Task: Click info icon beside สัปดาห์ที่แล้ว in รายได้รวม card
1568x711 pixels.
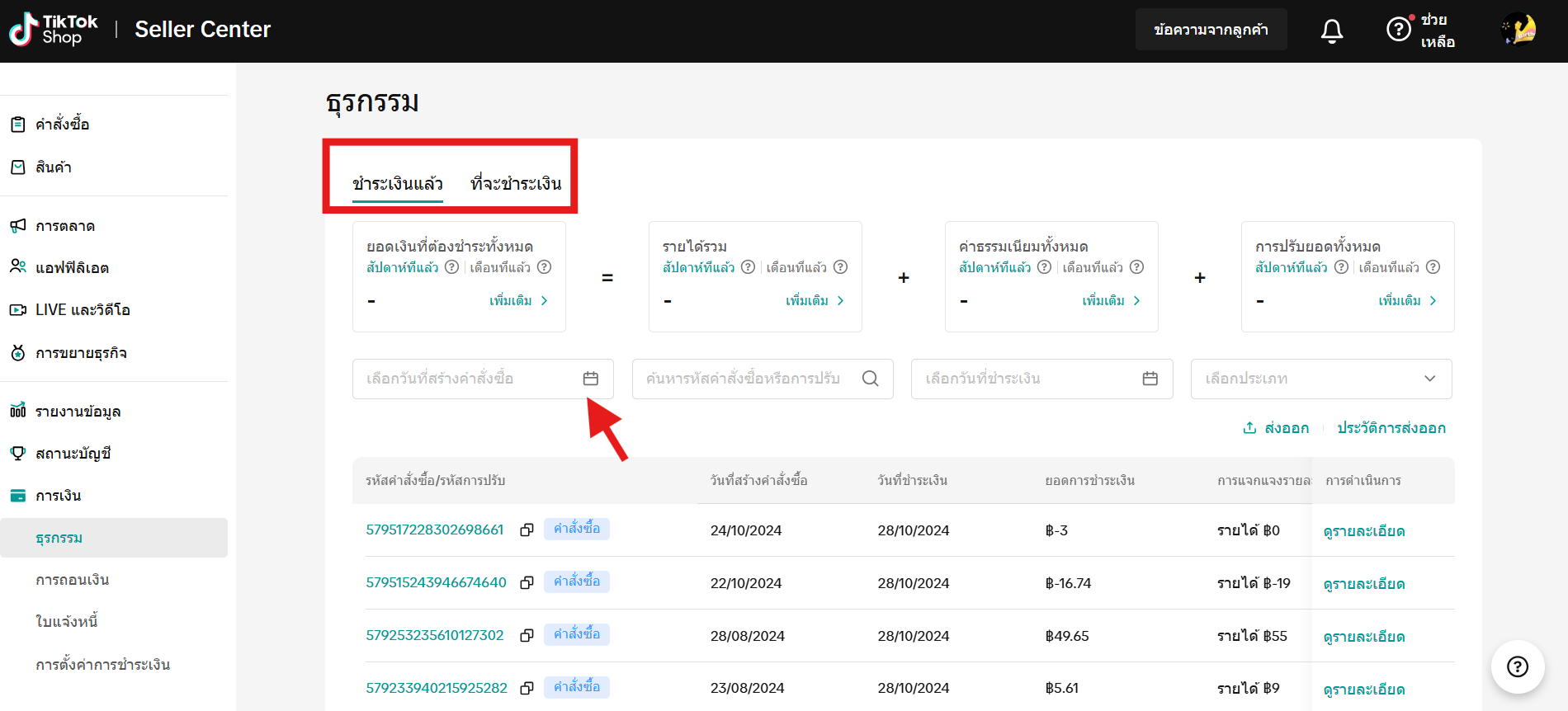Action: [x=748, y=267]
